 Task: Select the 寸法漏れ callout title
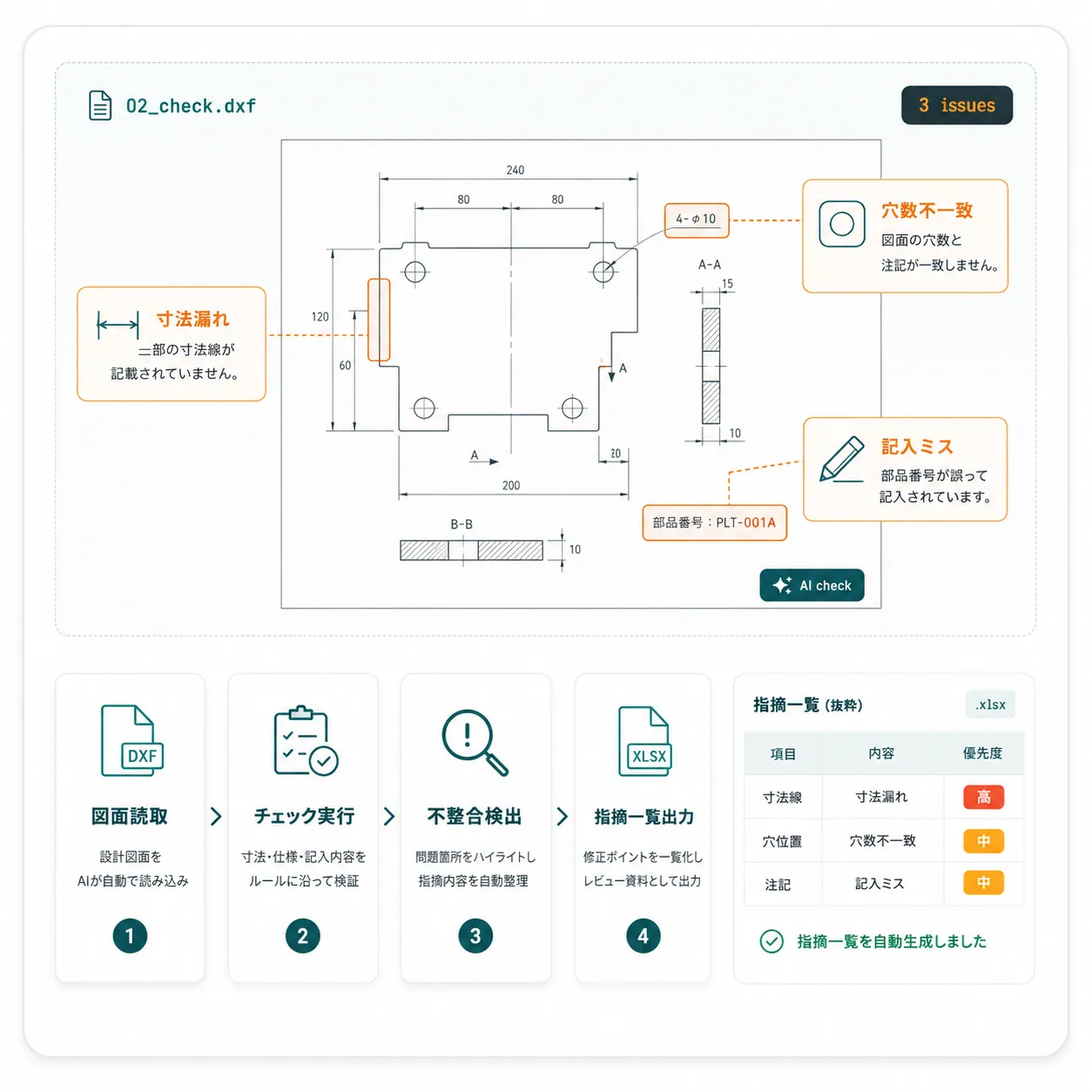coord(193,320)
